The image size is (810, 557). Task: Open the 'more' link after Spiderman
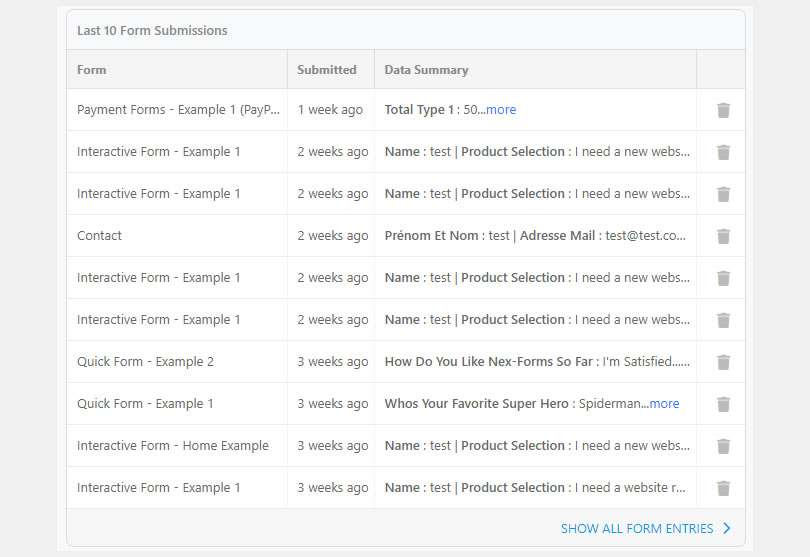664,404
